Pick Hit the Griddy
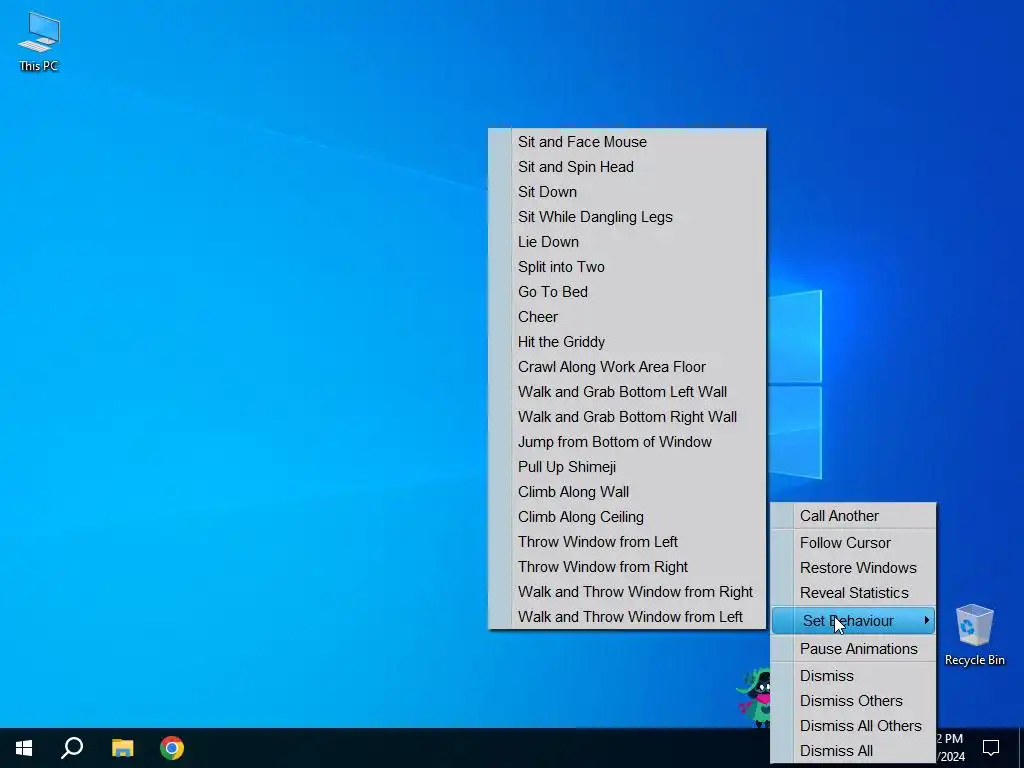Screen dimensions: 1024x768 pos(627,342)
